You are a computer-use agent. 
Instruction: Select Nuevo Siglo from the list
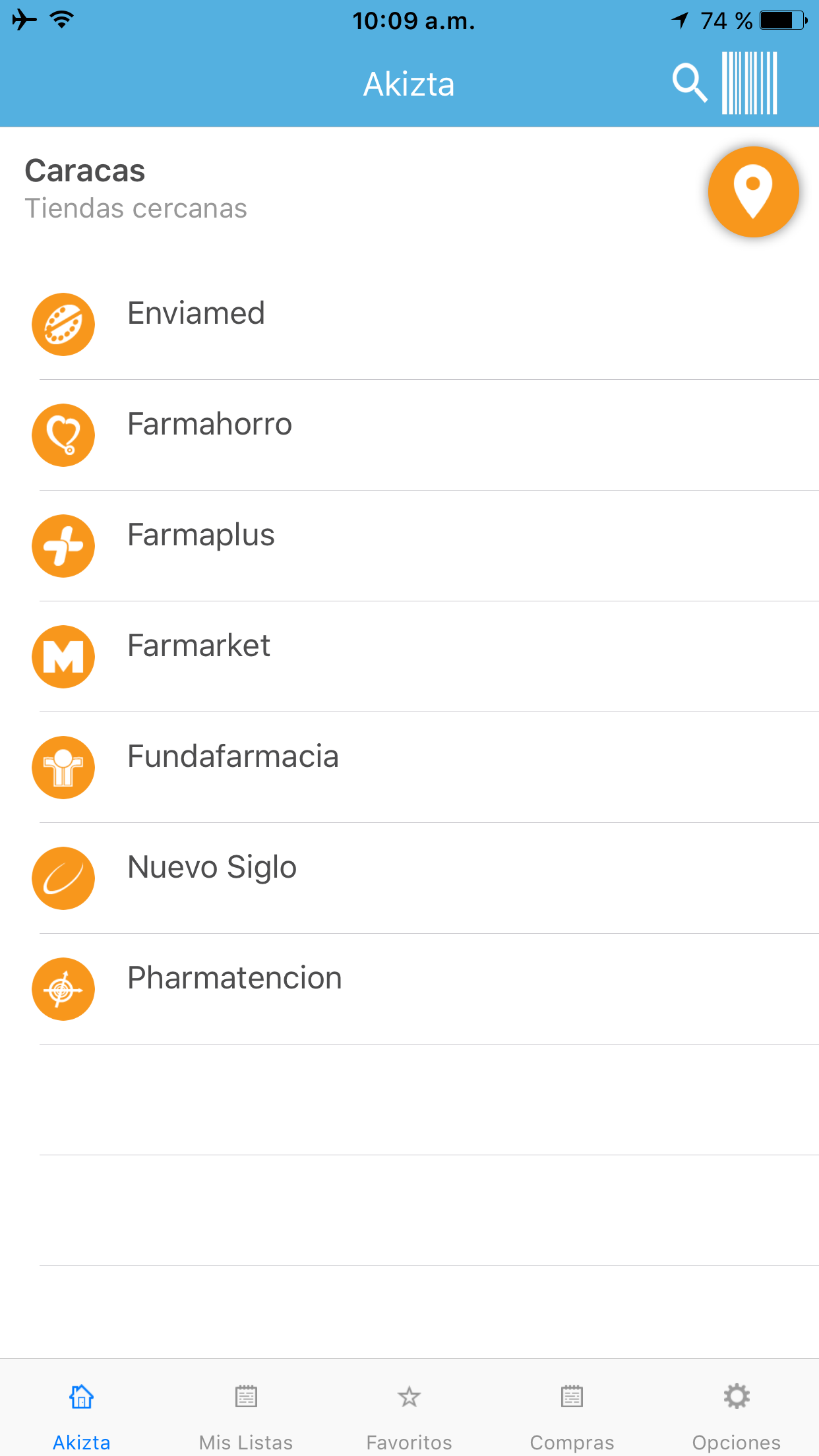212,867
